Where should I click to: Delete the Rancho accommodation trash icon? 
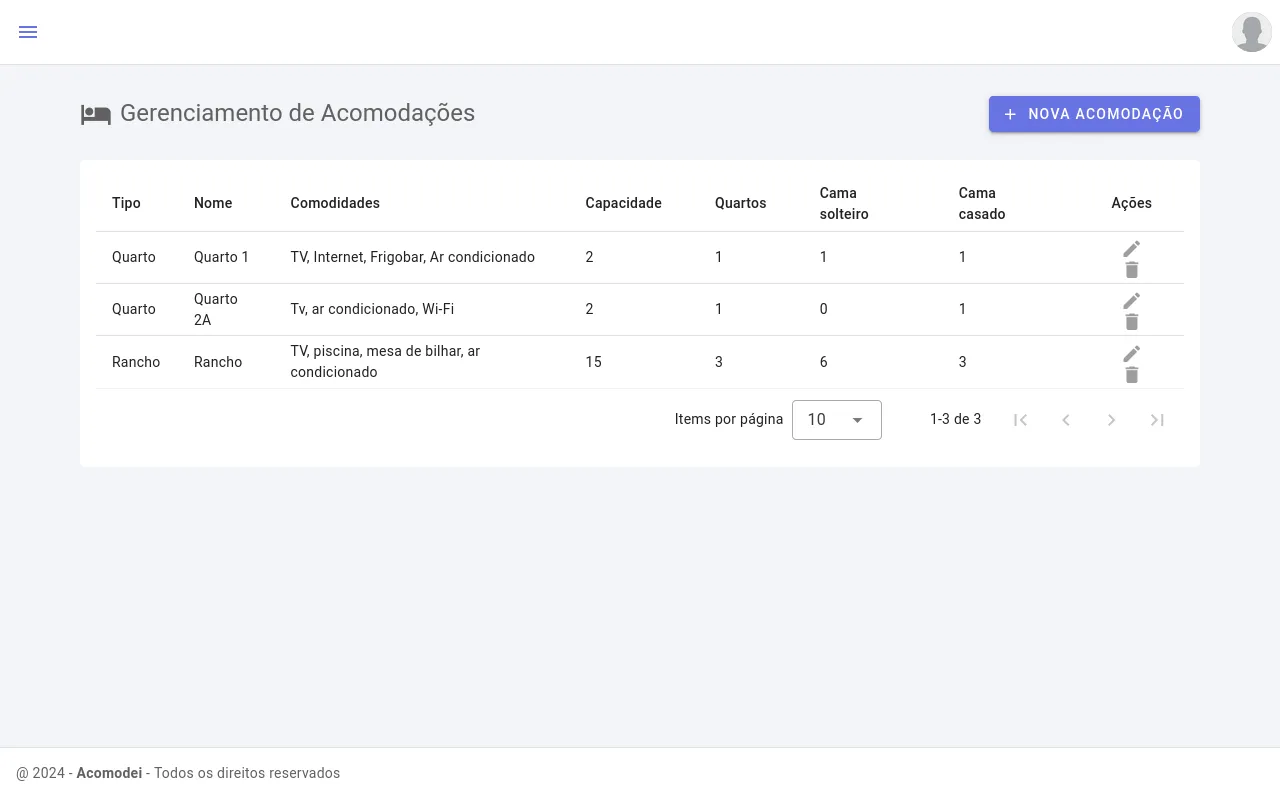click(1131, 375)
